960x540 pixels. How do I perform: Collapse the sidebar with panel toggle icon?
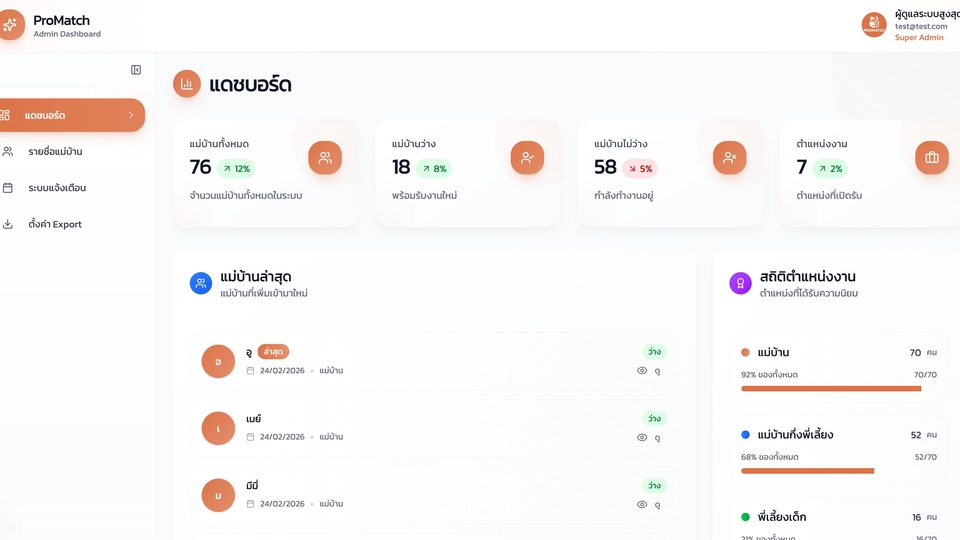[136, 70]
